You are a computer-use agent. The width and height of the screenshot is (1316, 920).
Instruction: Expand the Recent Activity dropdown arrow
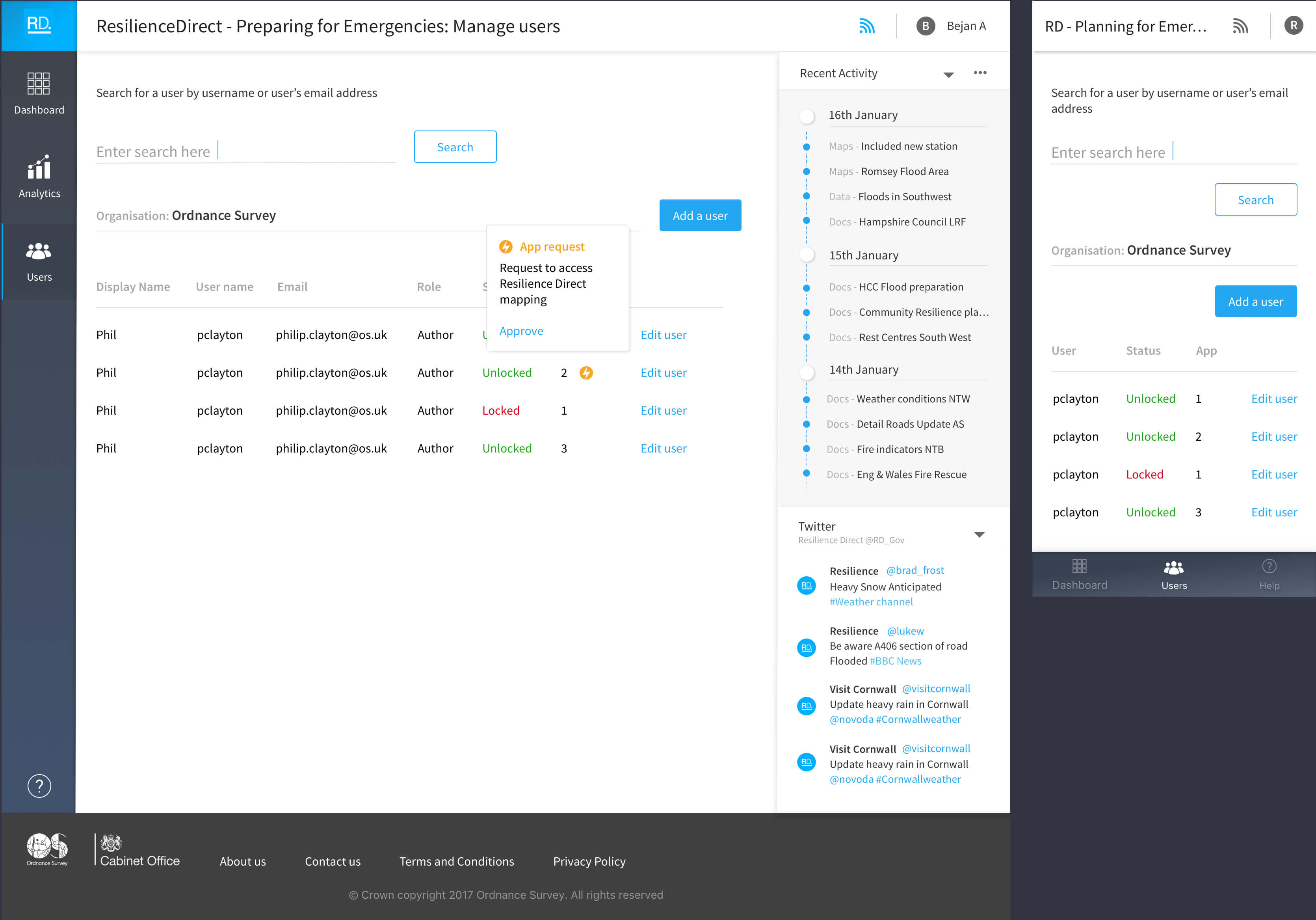pyautogui.click(x=949, y=74)
